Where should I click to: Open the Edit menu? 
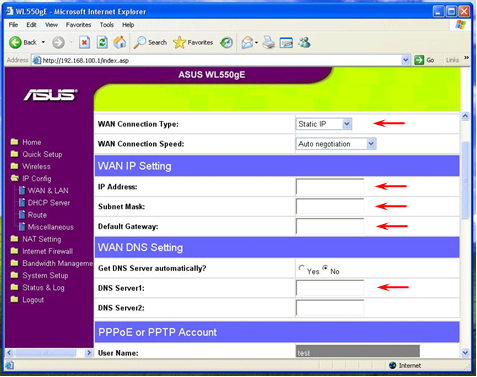(31, 25)
